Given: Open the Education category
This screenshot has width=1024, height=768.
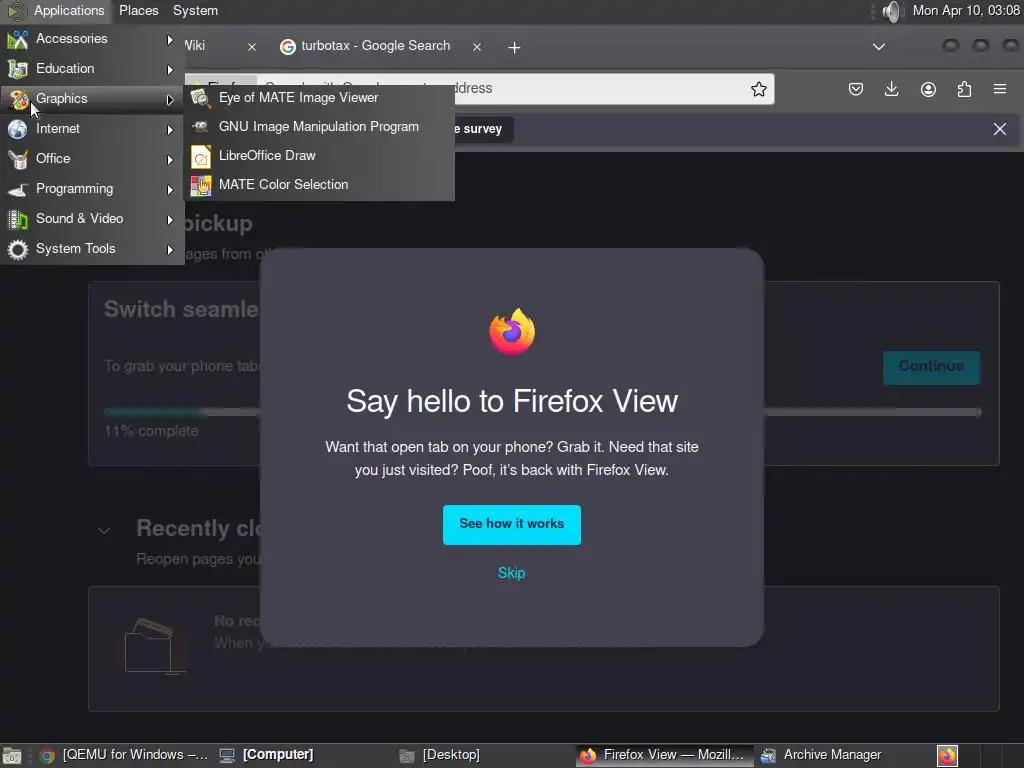Looking at the screenshot, I should (x=92, y=69).
